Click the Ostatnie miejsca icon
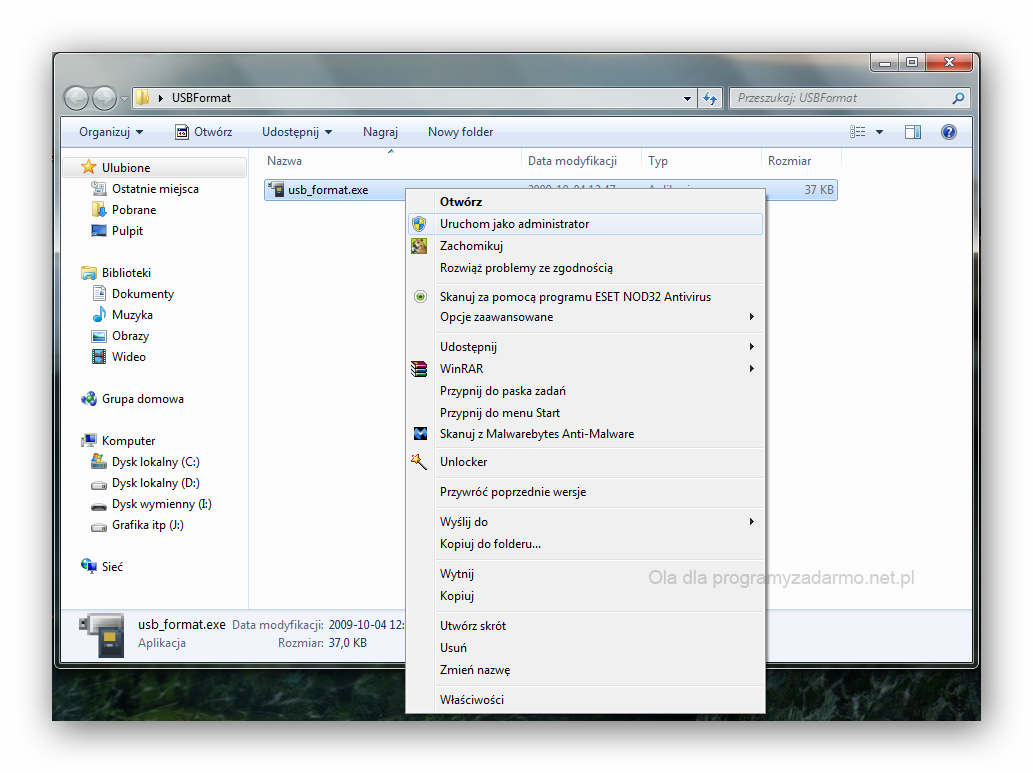Screen dimensions: 1033x773 point(99,188)
